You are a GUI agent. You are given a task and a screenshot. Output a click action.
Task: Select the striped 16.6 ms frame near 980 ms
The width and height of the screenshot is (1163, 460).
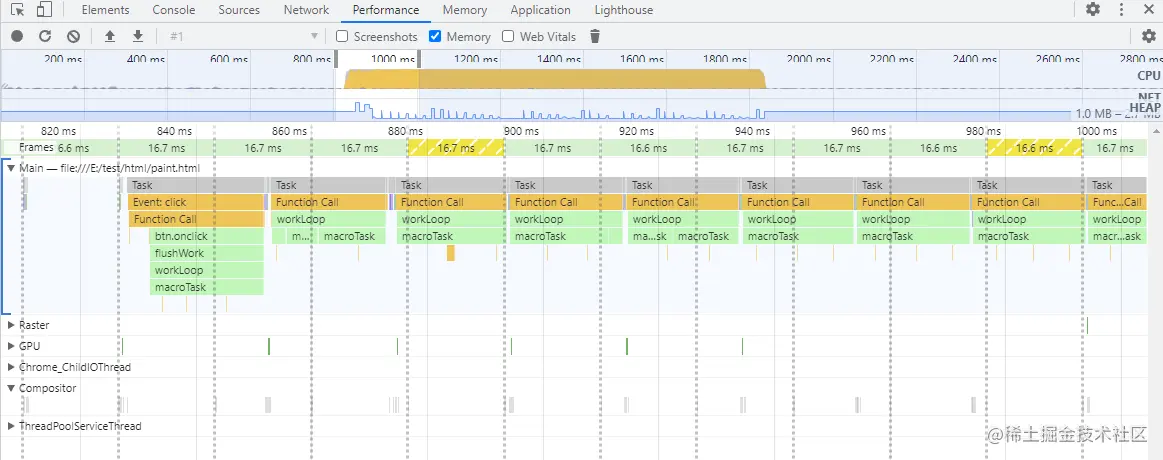(x=1034, y=148)
